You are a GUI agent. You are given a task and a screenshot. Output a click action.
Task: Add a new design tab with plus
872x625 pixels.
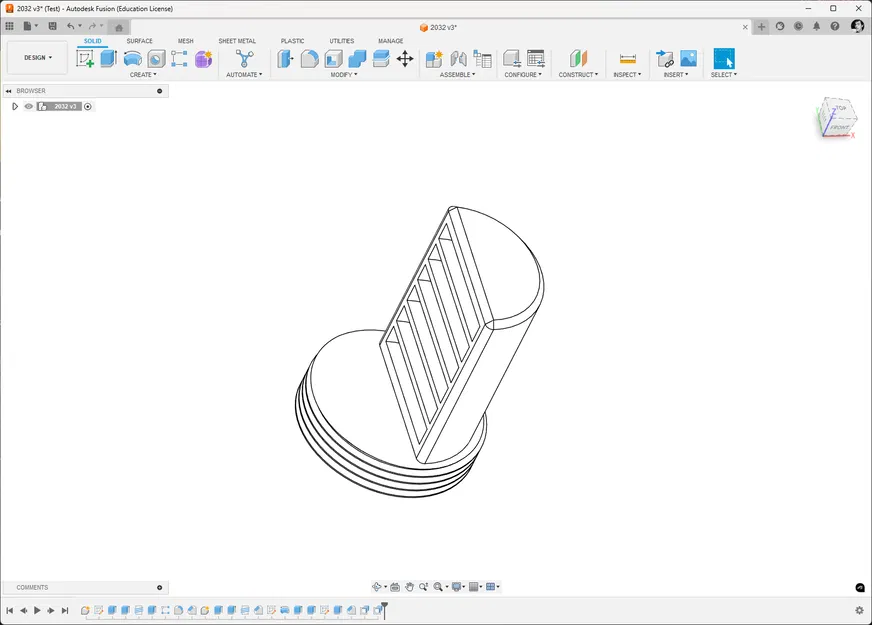click(761, 27)
